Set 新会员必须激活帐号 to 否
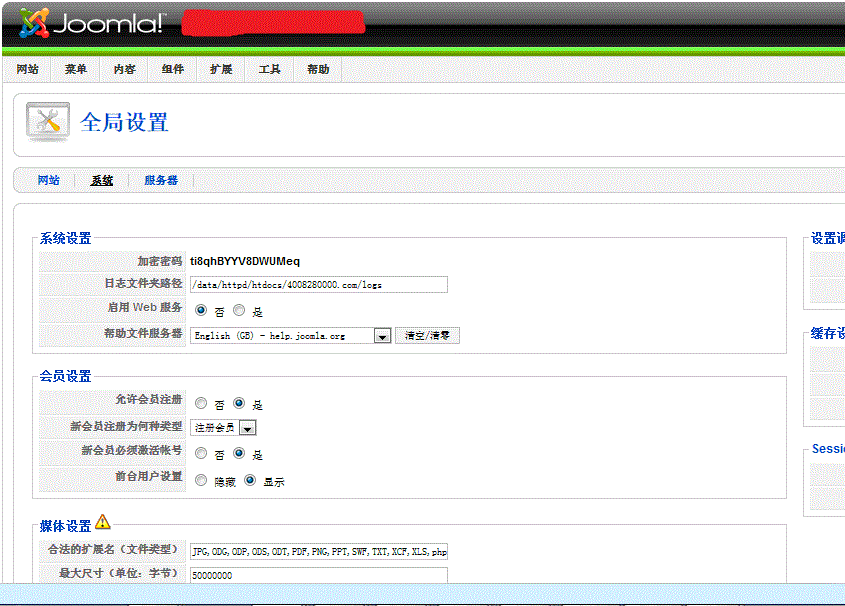The width and height of the screenshot is (845, 606). pyautogui.click(x=201, y=454)
